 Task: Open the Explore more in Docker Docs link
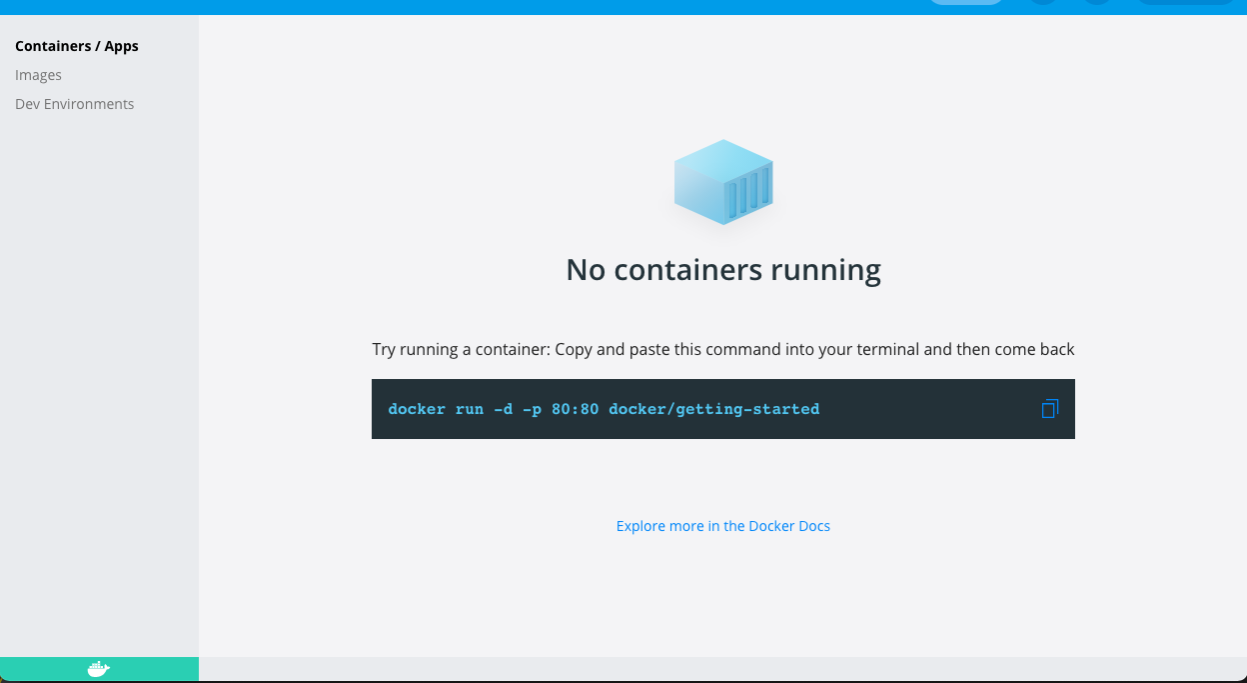[723, 526]
